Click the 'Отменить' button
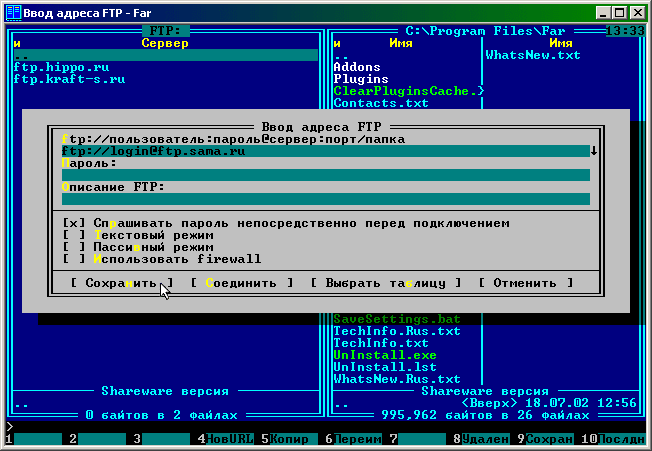This screenshot has height=451, width=652. [526, 283]
